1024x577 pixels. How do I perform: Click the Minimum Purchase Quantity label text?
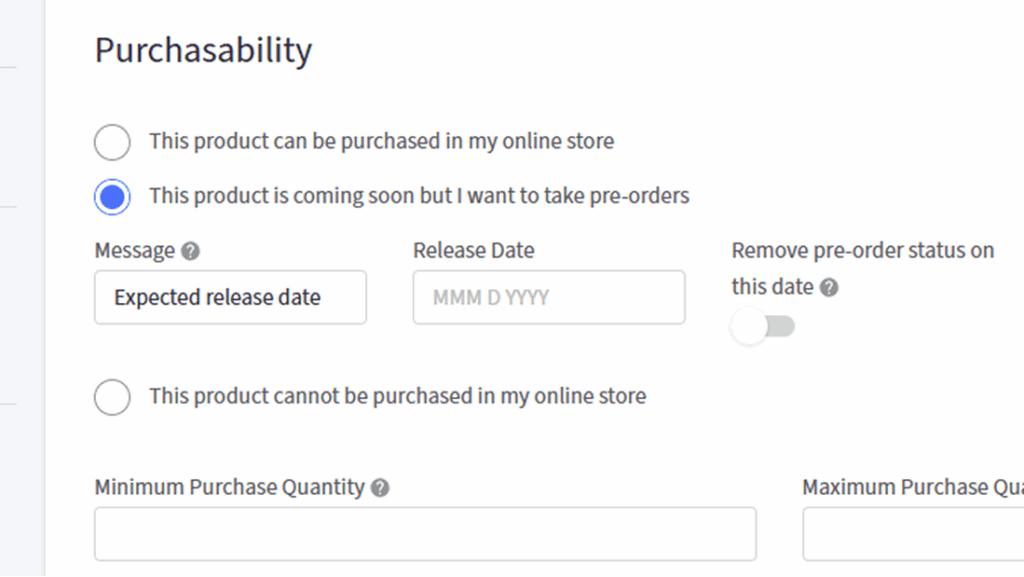tap(229, 488)
